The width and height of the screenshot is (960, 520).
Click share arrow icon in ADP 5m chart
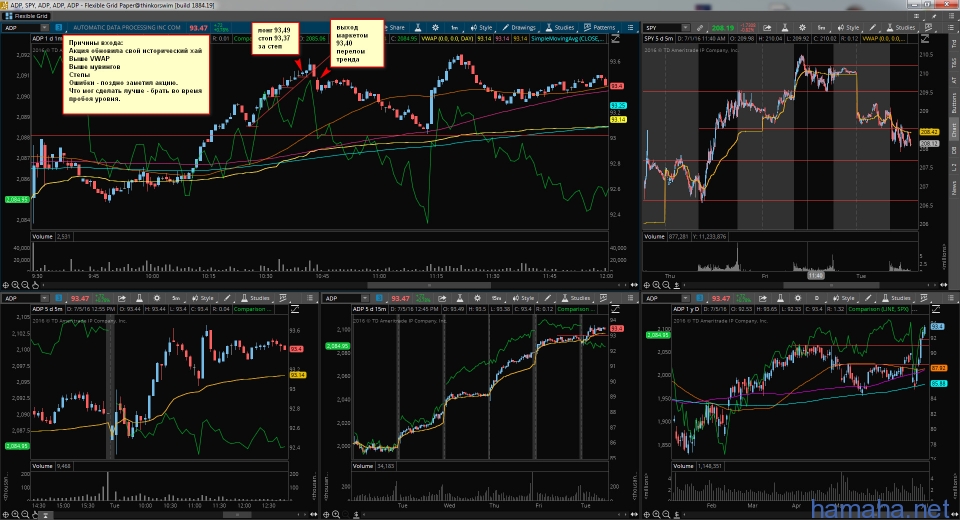pos(122,298)
